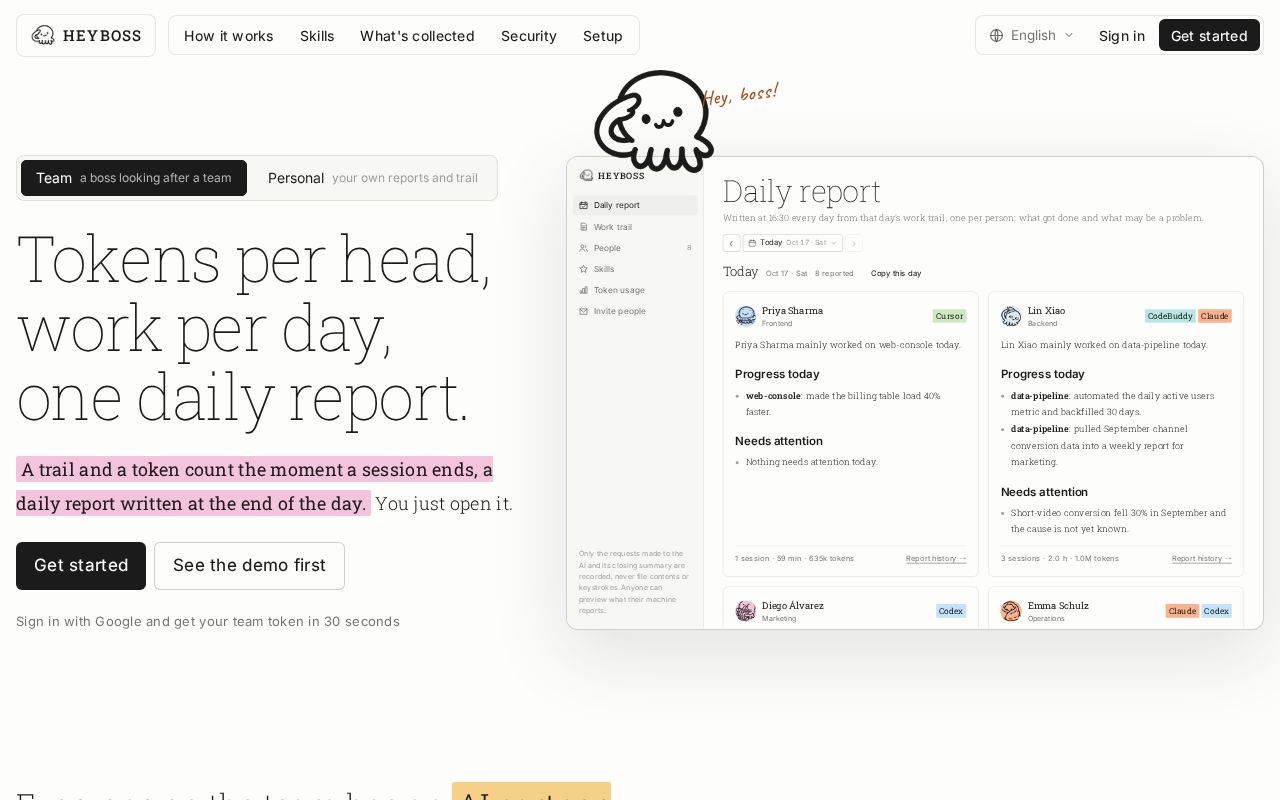Click the Get started button below the headline
1280x800 pixels.
pyautogui.click(x=81, y=566)
